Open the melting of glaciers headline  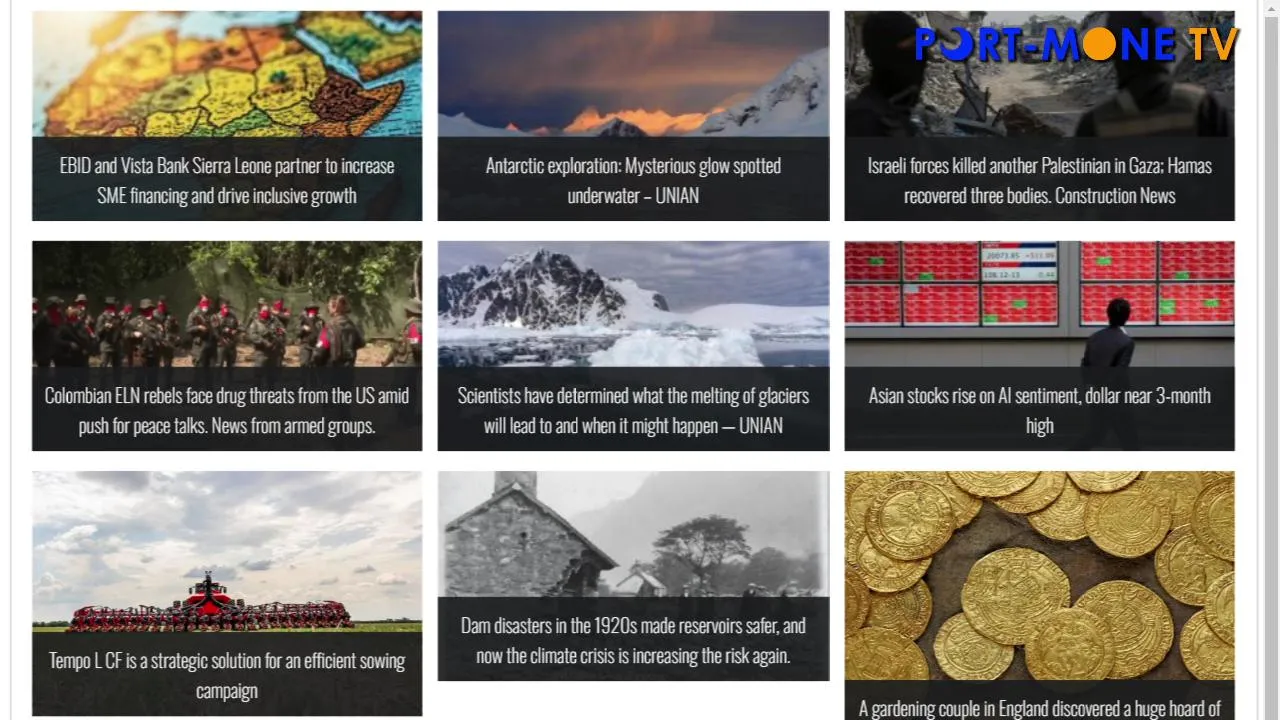click(x=633, y=411)
